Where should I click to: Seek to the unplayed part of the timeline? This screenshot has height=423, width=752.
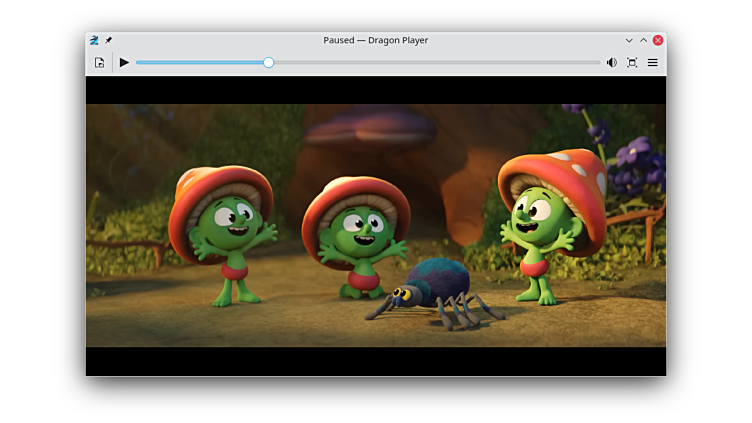430,62
